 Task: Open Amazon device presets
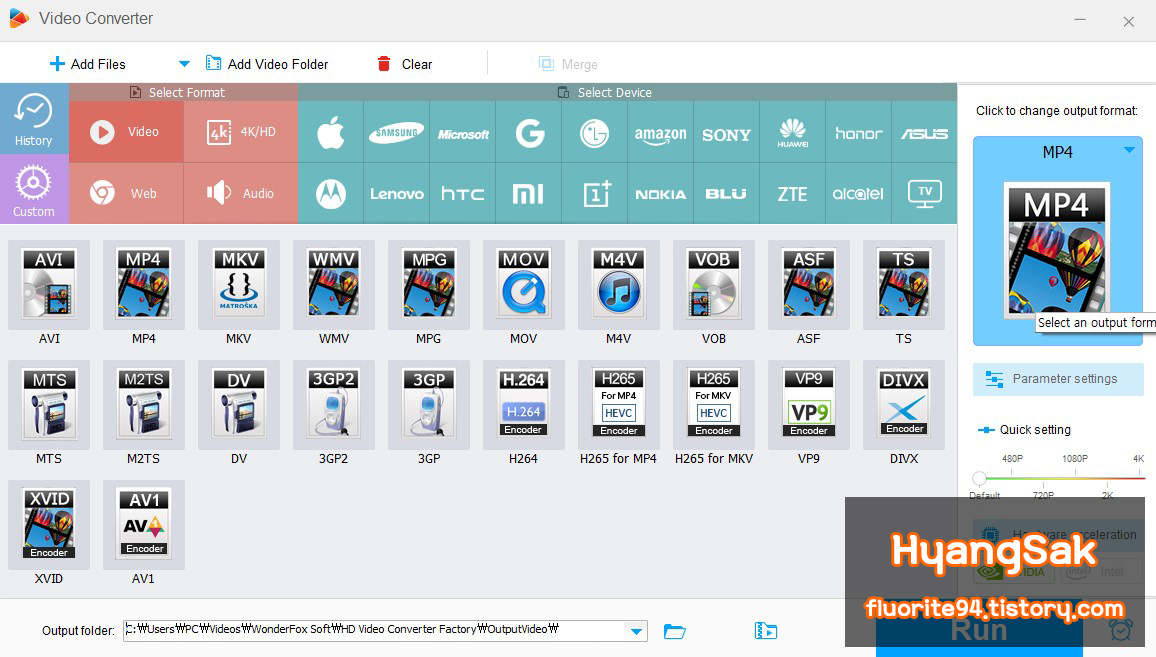[x=661, y=133]
